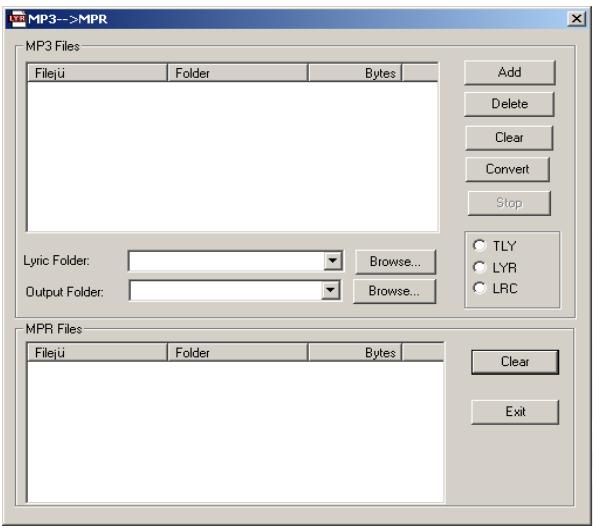Click the Lyric Folder text field
Image resolution: width=593 pixels, height=526 pixels.
227,261
